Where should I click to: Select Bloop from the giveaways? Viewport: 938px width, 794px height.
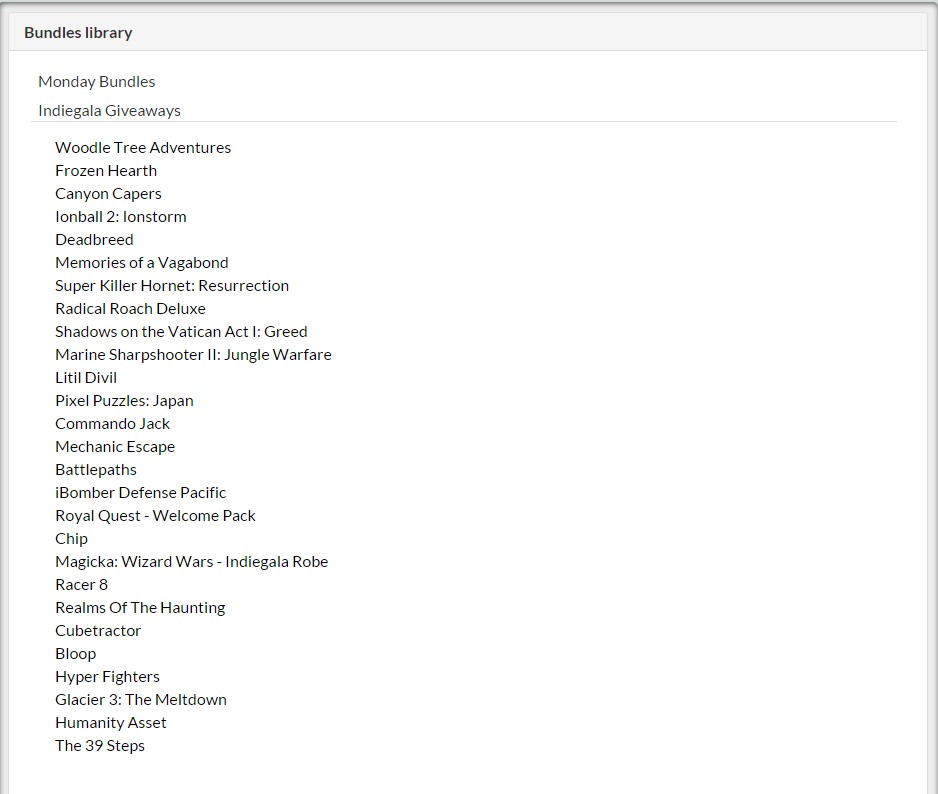tap(75, 654)
